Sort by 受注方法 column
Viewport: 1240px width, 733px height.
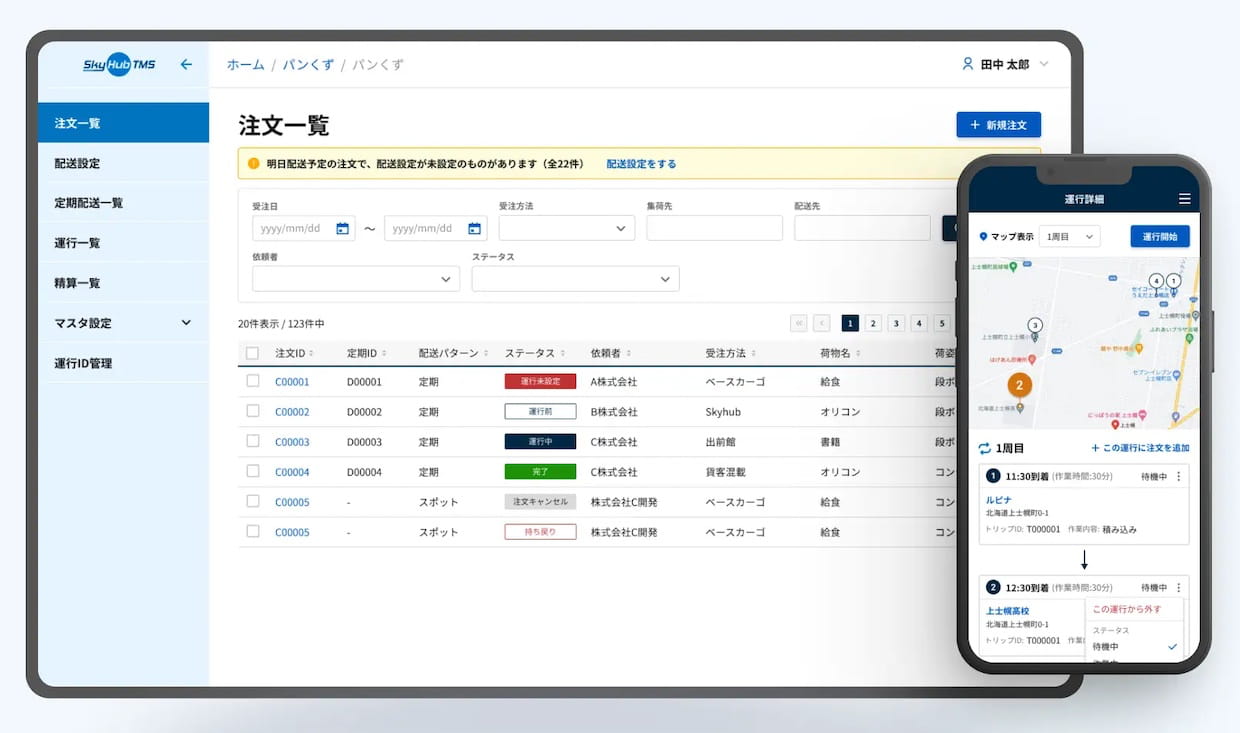point(753,353)
